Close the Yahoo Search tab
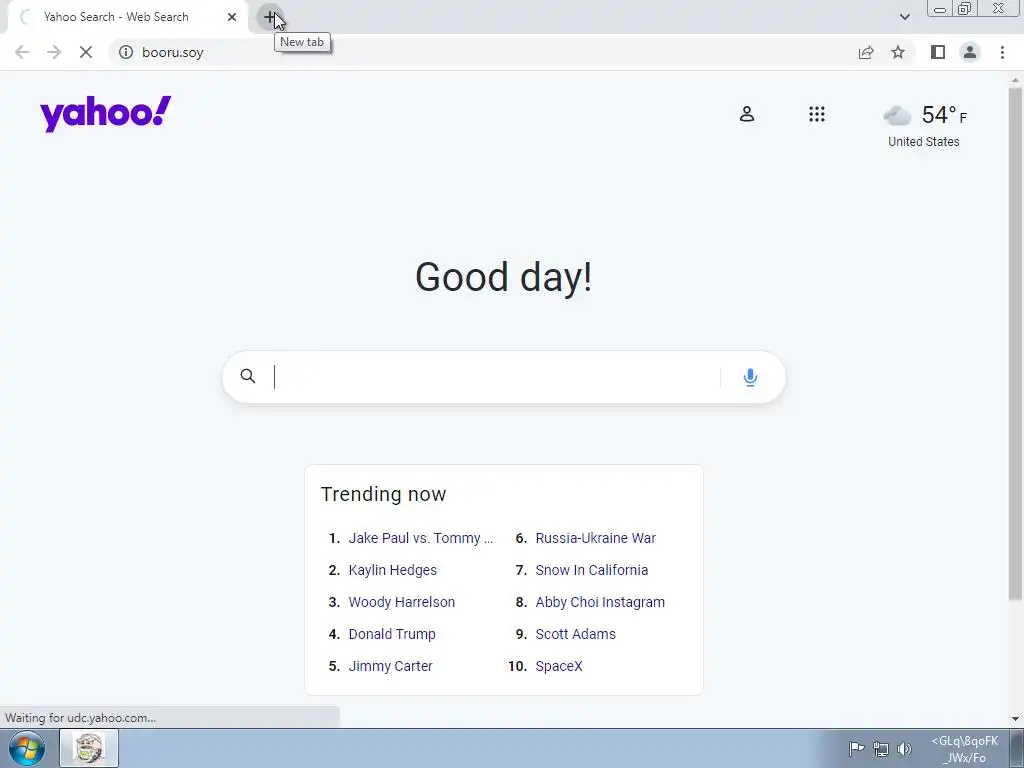Viewport: 1024px width, 768px height. tap(232, 17)
